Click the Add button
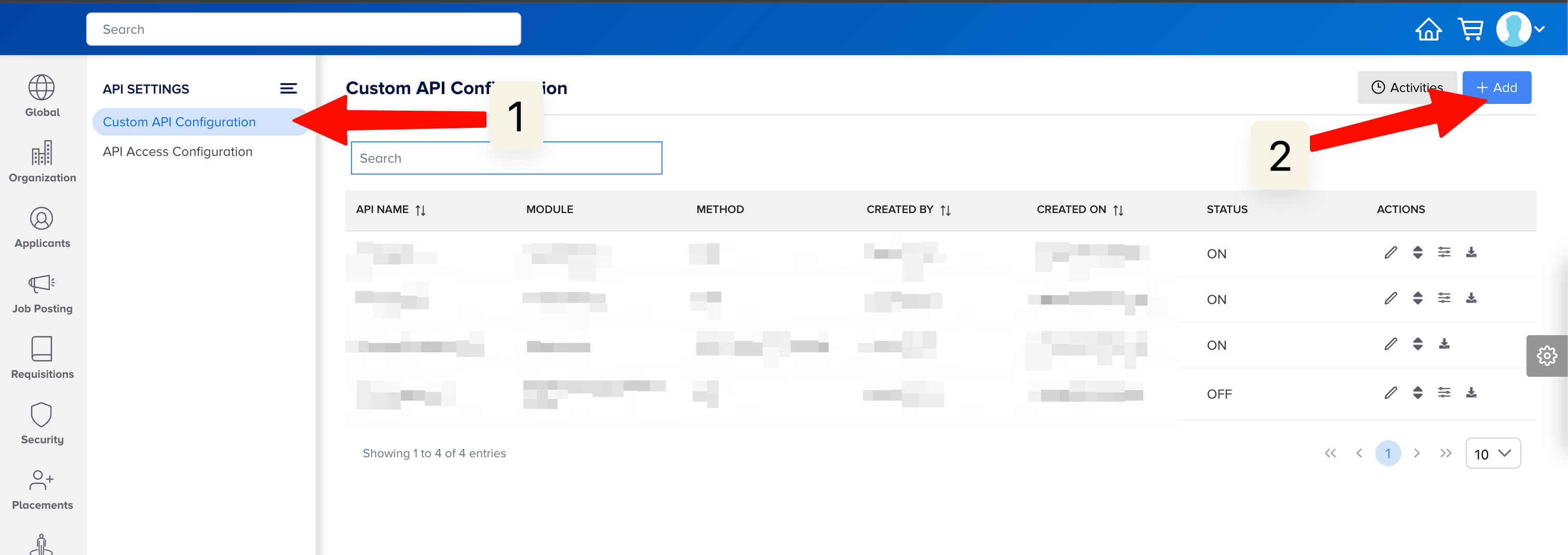The width and height of the screenshot is (1568, 555). click(1496, 88)
